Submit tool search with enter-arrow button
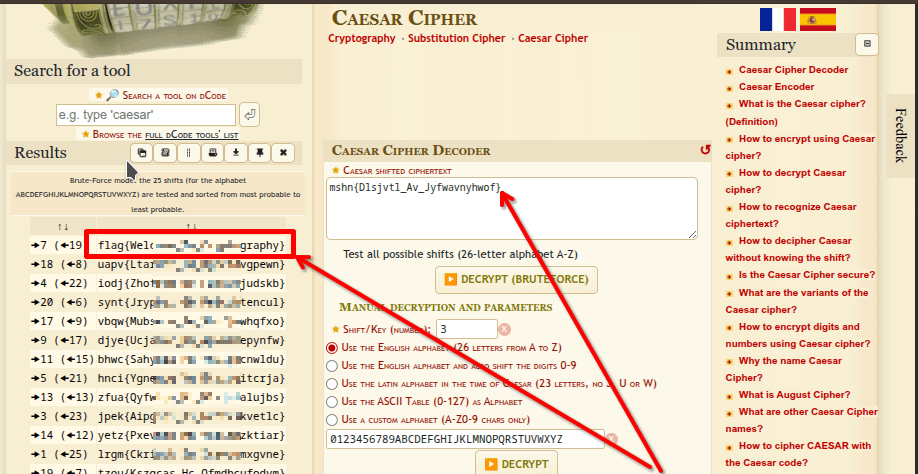 250,115
